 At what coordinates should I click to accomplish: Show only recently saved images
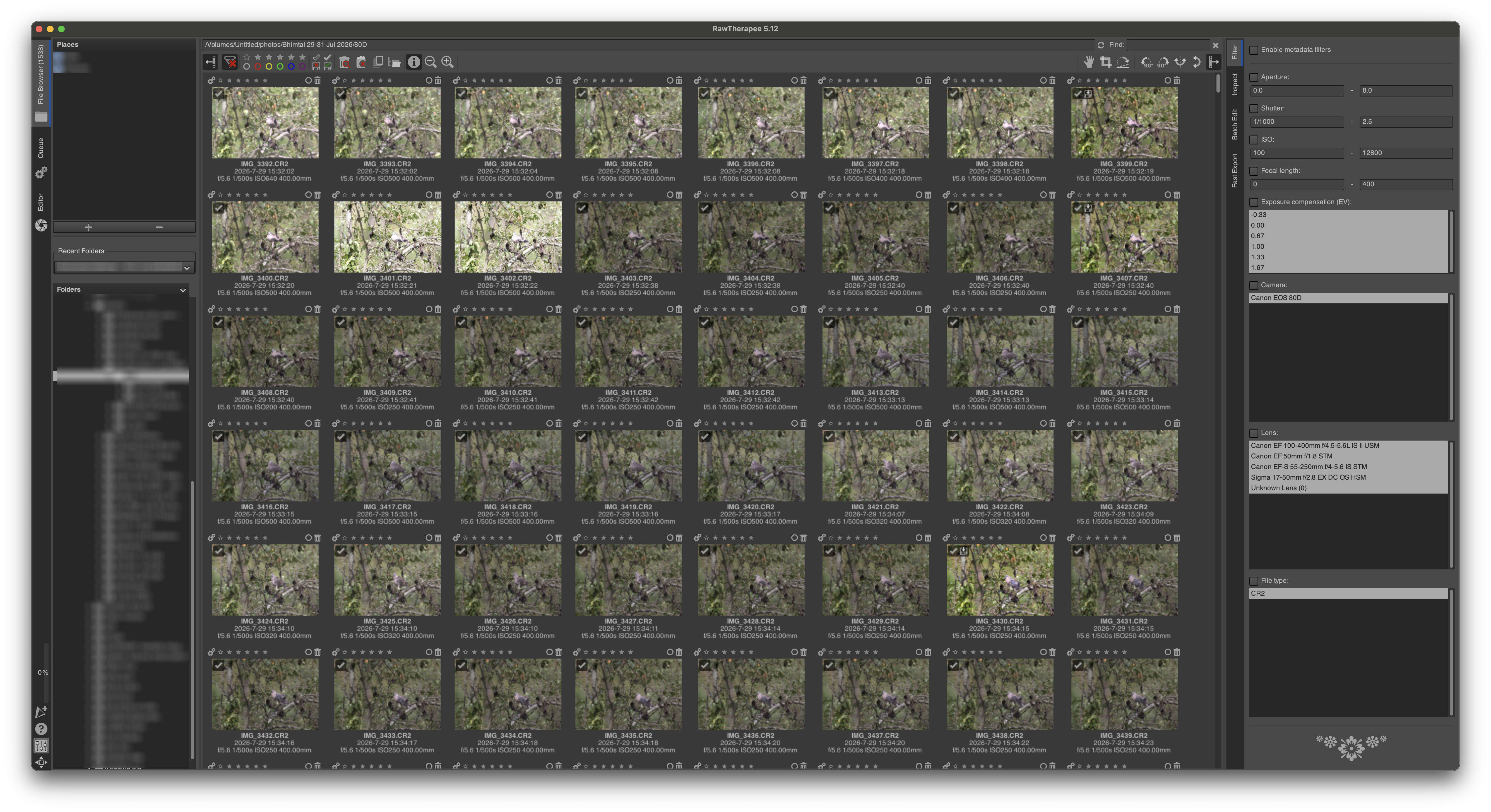click(x=328, y=67)
